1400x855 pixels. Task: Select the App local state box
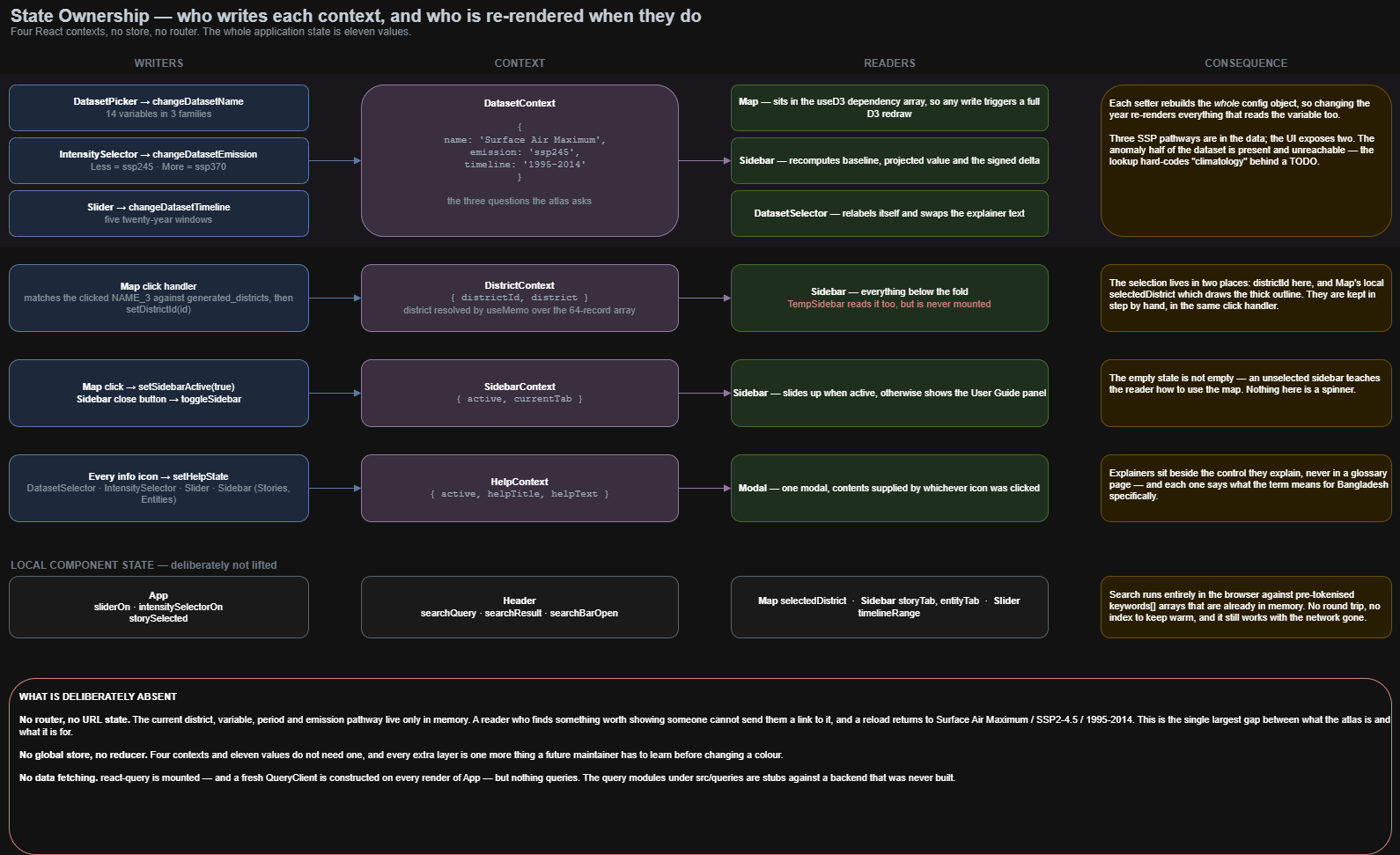pyautogui.click(x=158, y=607)
